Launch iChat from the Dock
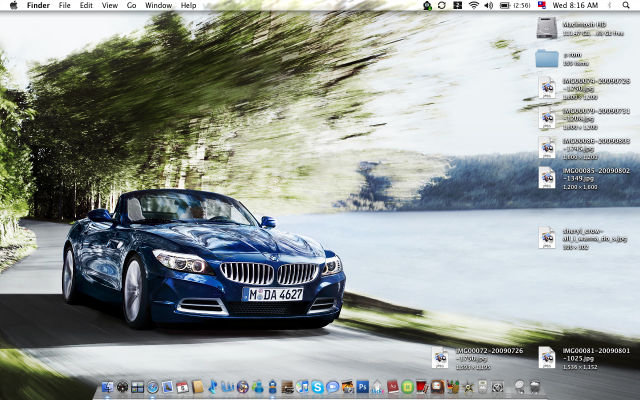The width and height of the screenshot is (640, 400). point(333,387)
